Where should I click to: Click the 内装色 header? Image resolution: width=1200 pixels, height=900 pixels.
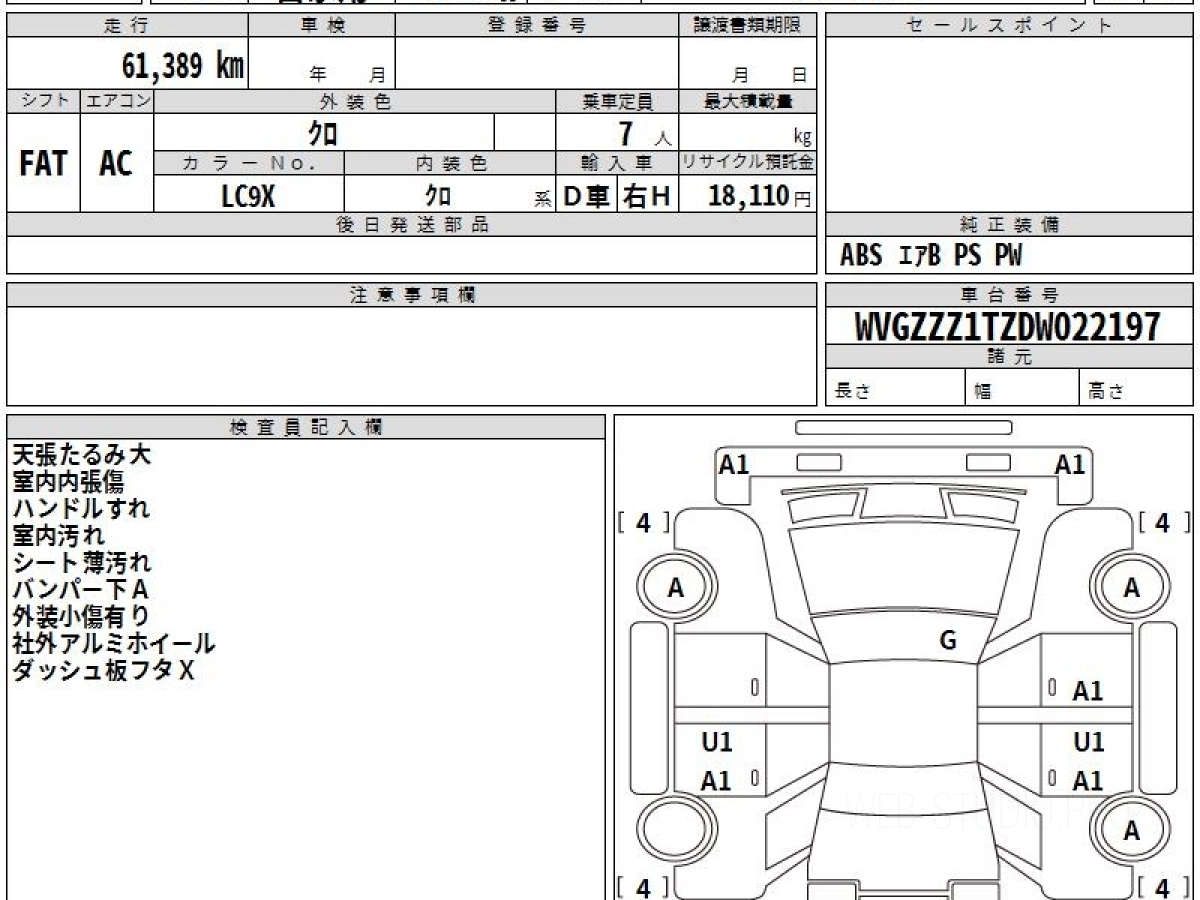pyautogui.click(x=450, y=163)
